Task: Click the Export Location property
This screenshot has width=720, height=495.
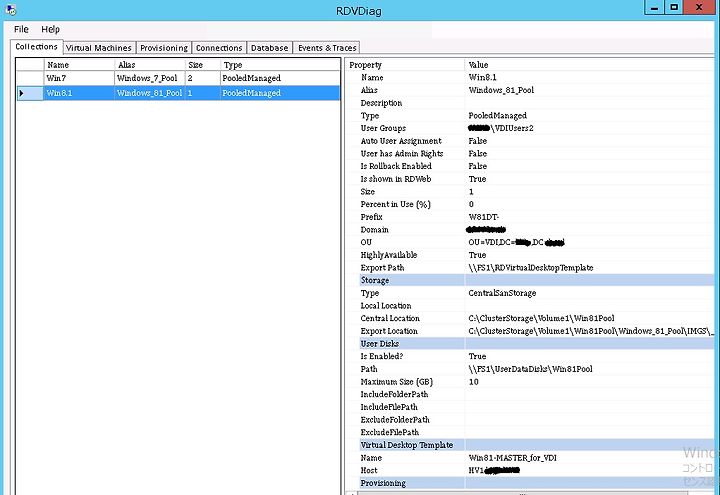Action: (x=389, y=331)
